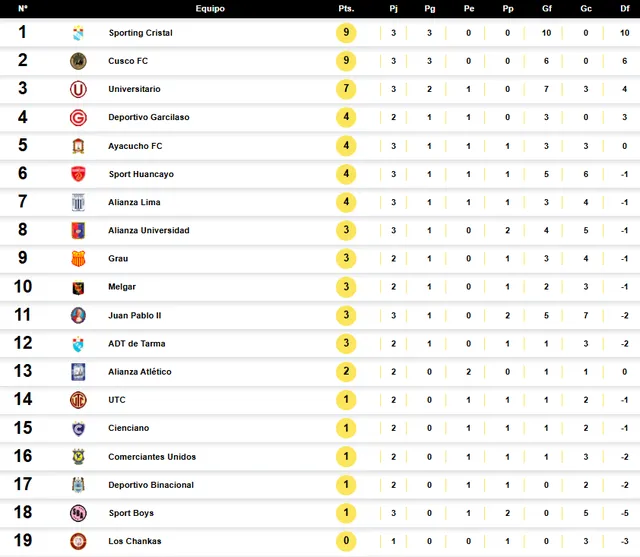Open the Alianza Lima striped crest
The width and height of the screenshot is (640, 557).
(78, 202)
